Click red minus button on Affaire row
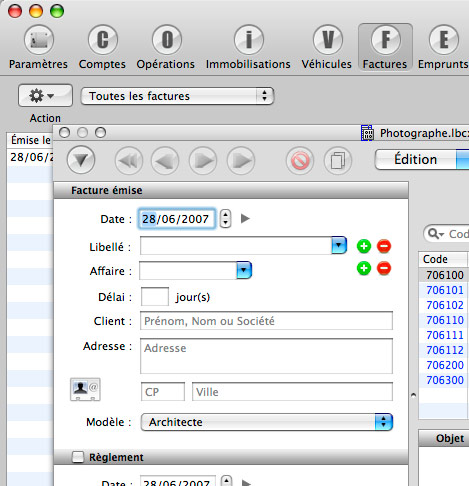The height and width of the screenshot is (486, 469). click(384, 268)
